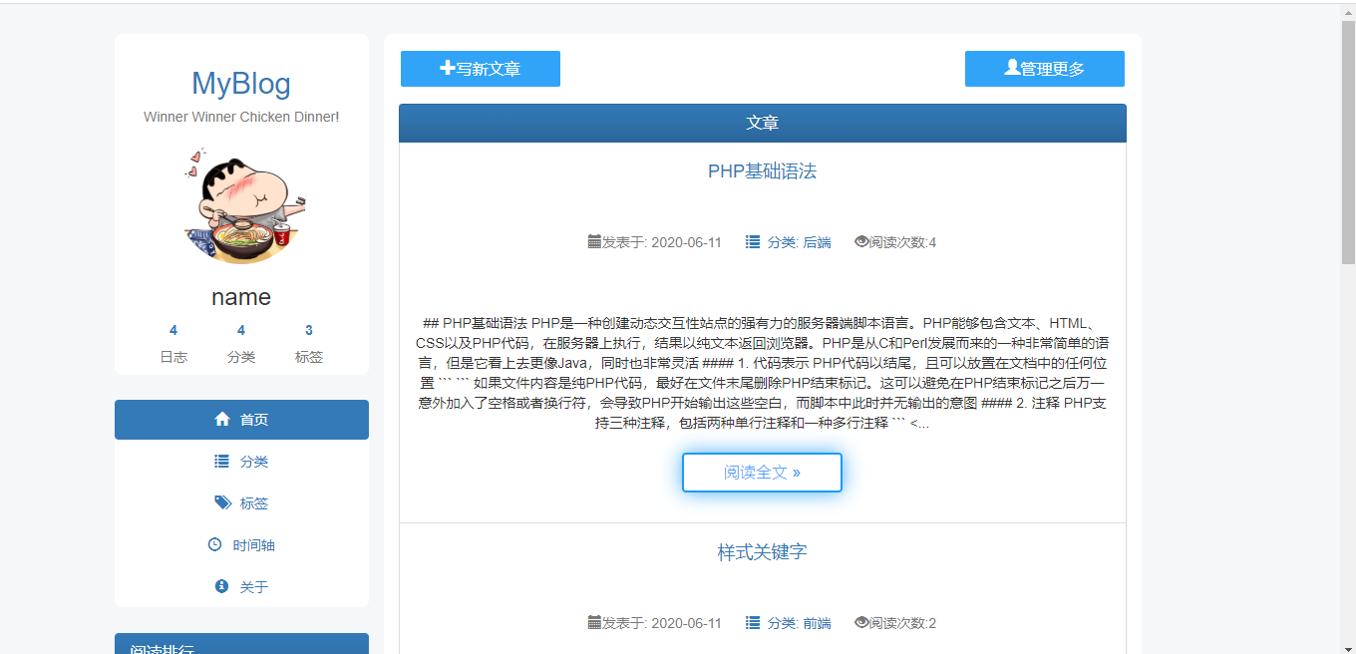
Task: Click calendar icon of PHP基础语法 post date
Action: (x=594, y=241)
